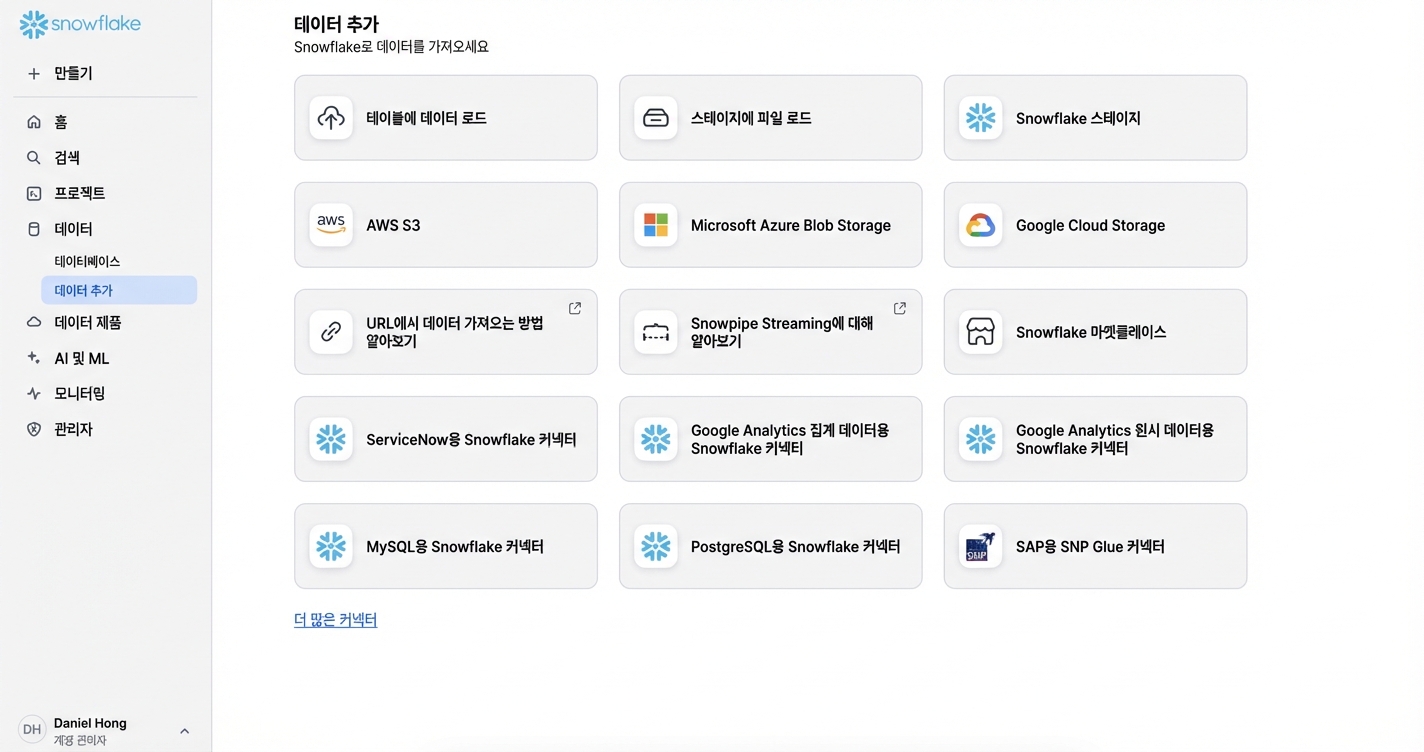Viewport: 1424px width, 752px height.
Task: Click the home icon in sidebar
Action: [x=34, y=122]
